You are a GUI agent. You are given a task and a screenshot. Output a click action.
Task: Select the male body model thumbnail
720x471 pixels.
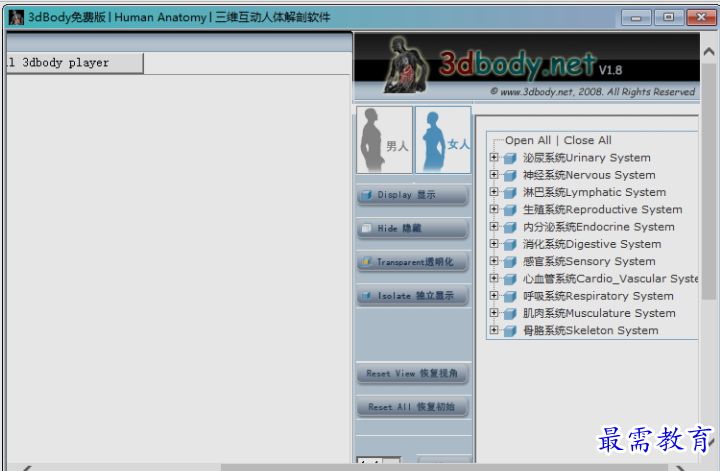384,140
